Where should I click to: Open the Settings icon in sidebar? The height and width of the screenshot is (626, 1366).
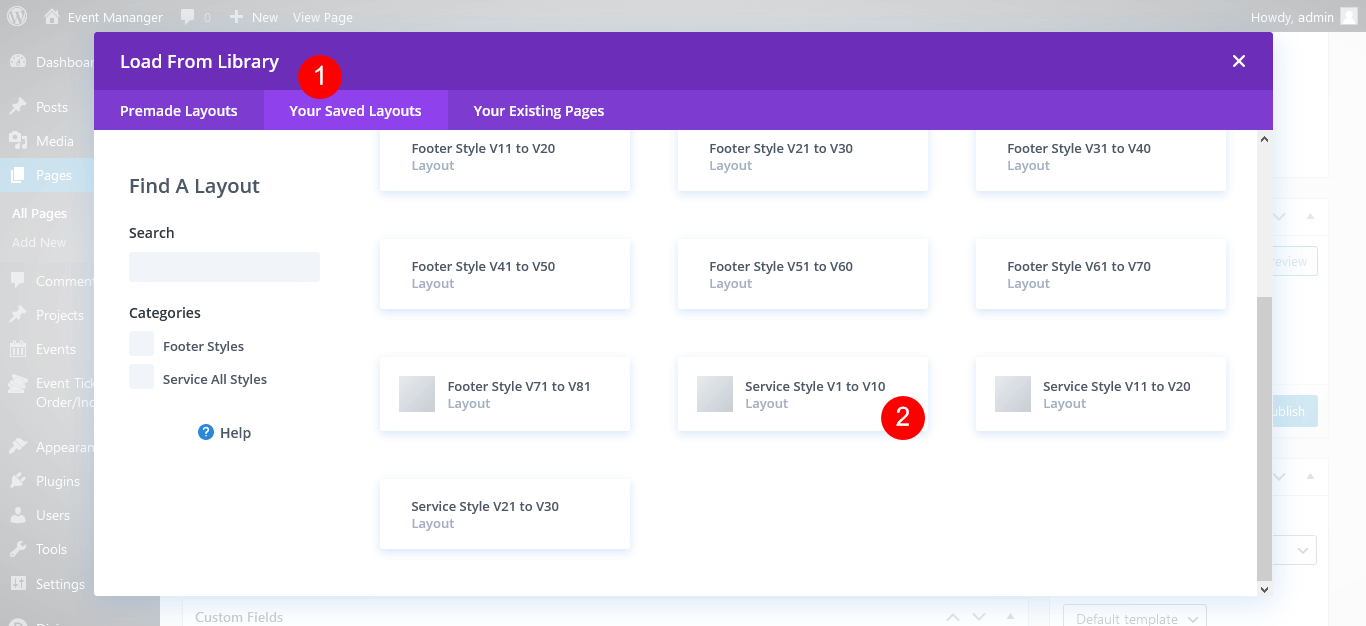coord(18,583)
